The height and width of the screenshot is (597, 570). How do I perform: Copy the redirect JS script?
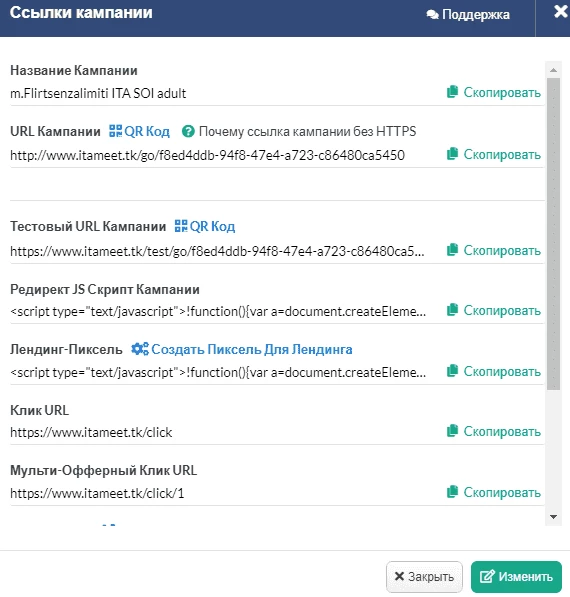[494, 310]
